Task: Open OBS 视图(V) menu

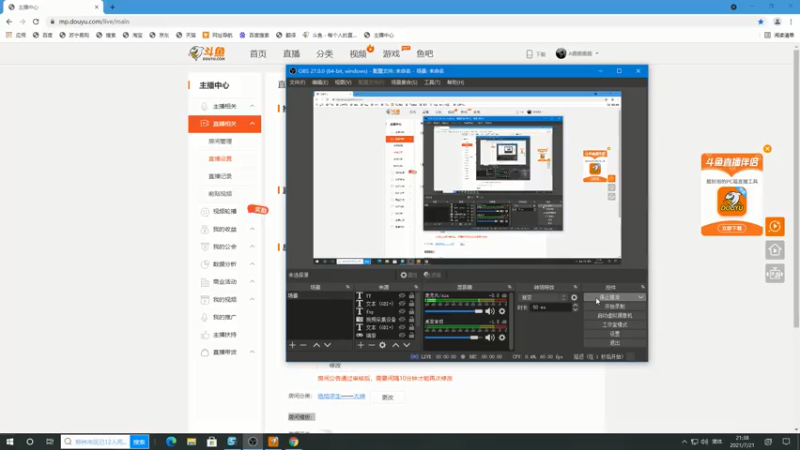Action: tap(343, 82)
